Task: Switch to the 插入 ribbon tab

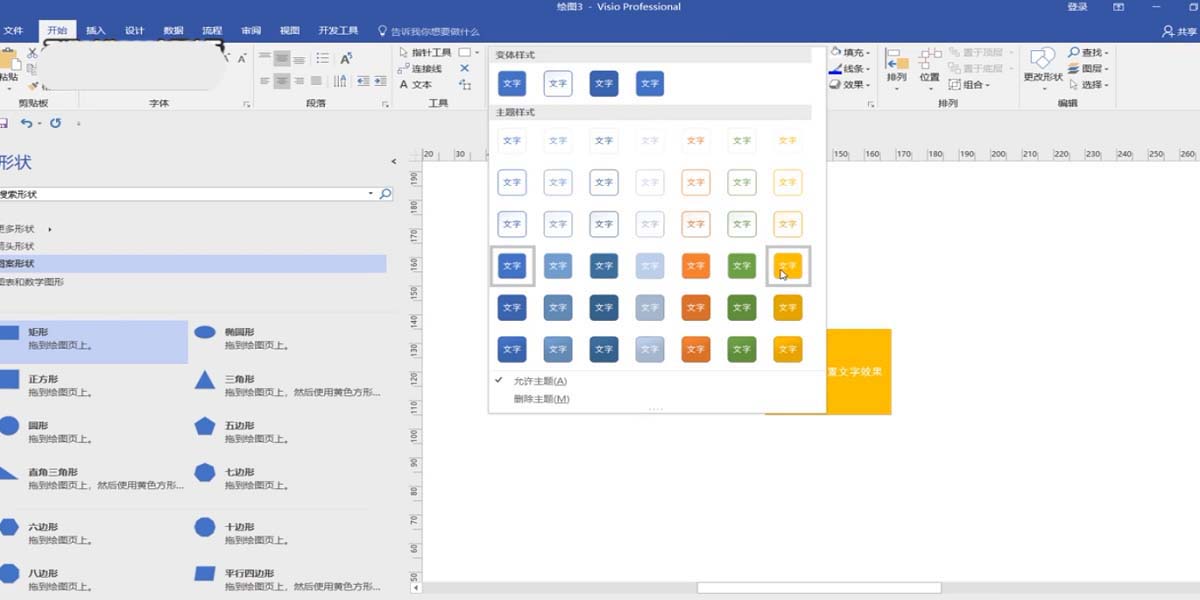Action: pyautogui.click(x=94, y=30)
